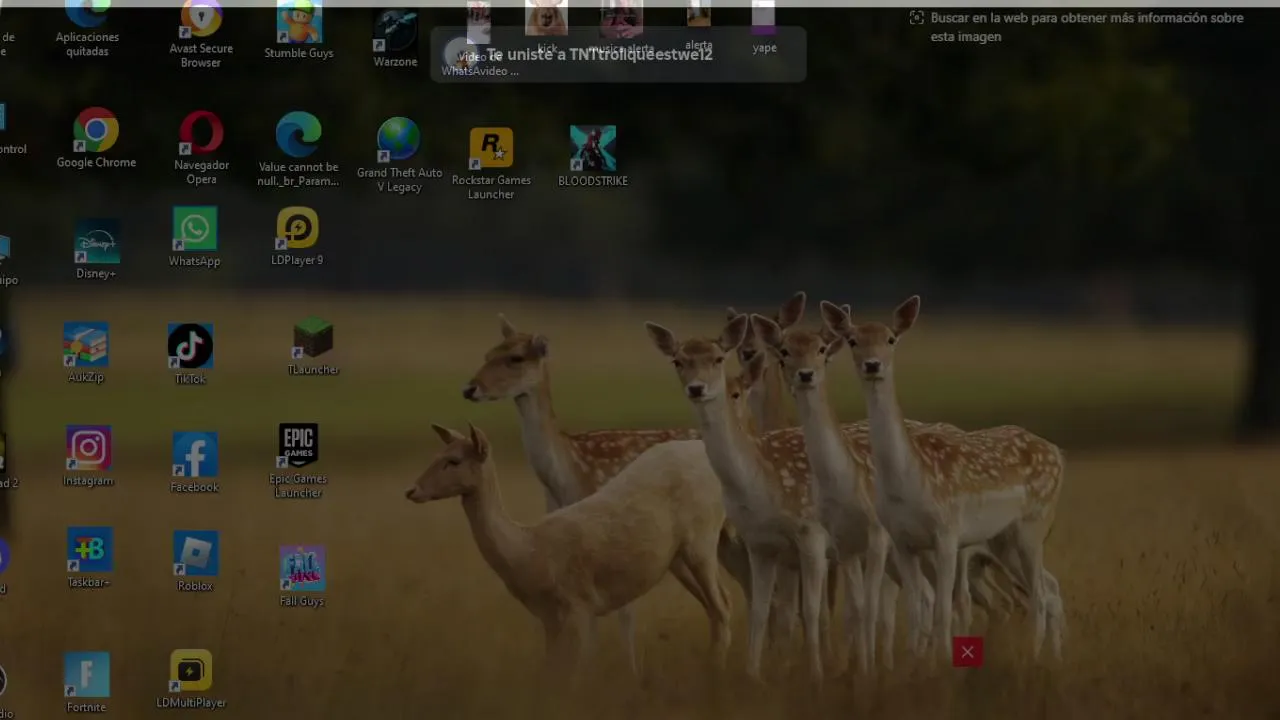This screenshot has height=720, width=1280.
Task: Launch Roblox desktop shortcut
Action: pos(195,561)
